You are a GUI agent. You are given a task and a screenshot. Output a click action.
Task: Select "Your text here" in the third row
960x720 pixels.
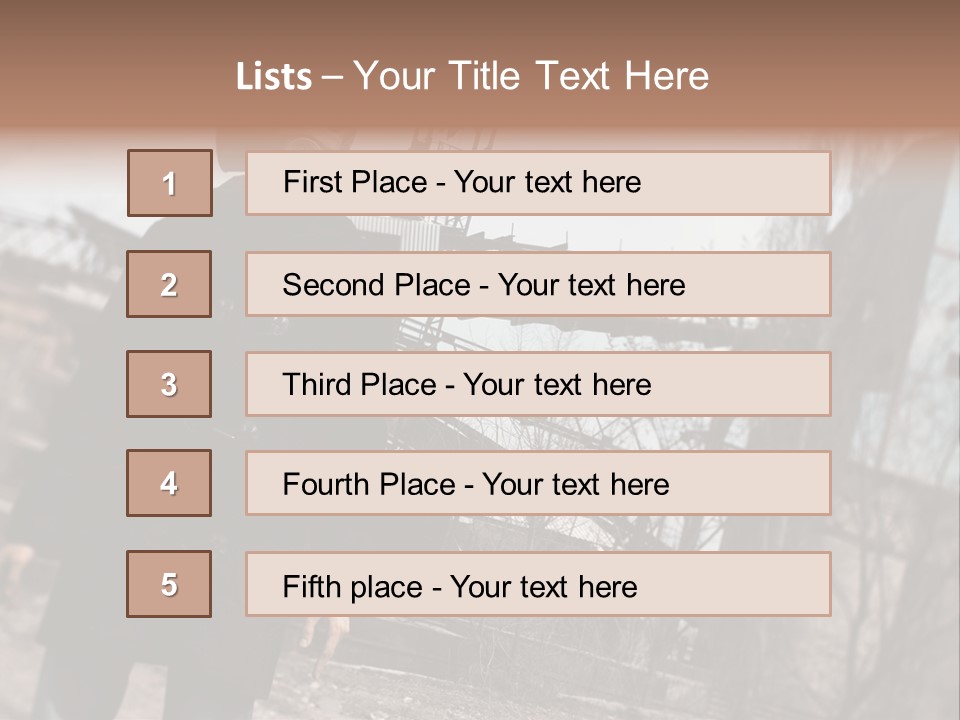(557, 385)
